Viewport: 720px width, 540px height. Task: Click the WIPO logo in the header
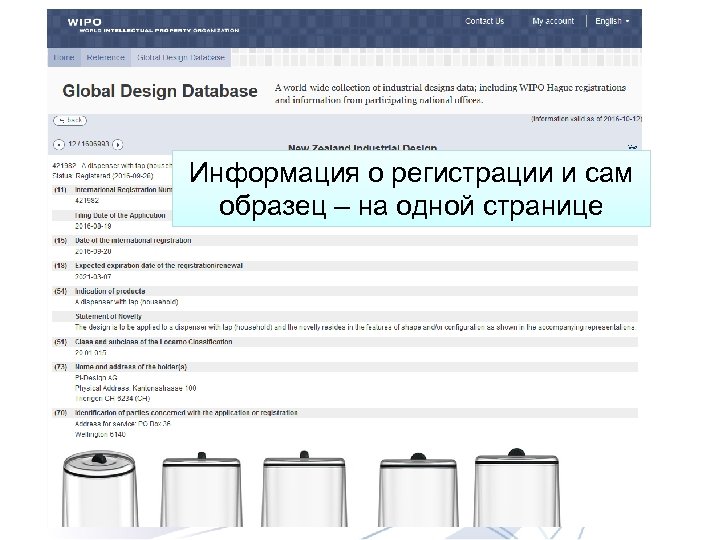tap(153, 25)
